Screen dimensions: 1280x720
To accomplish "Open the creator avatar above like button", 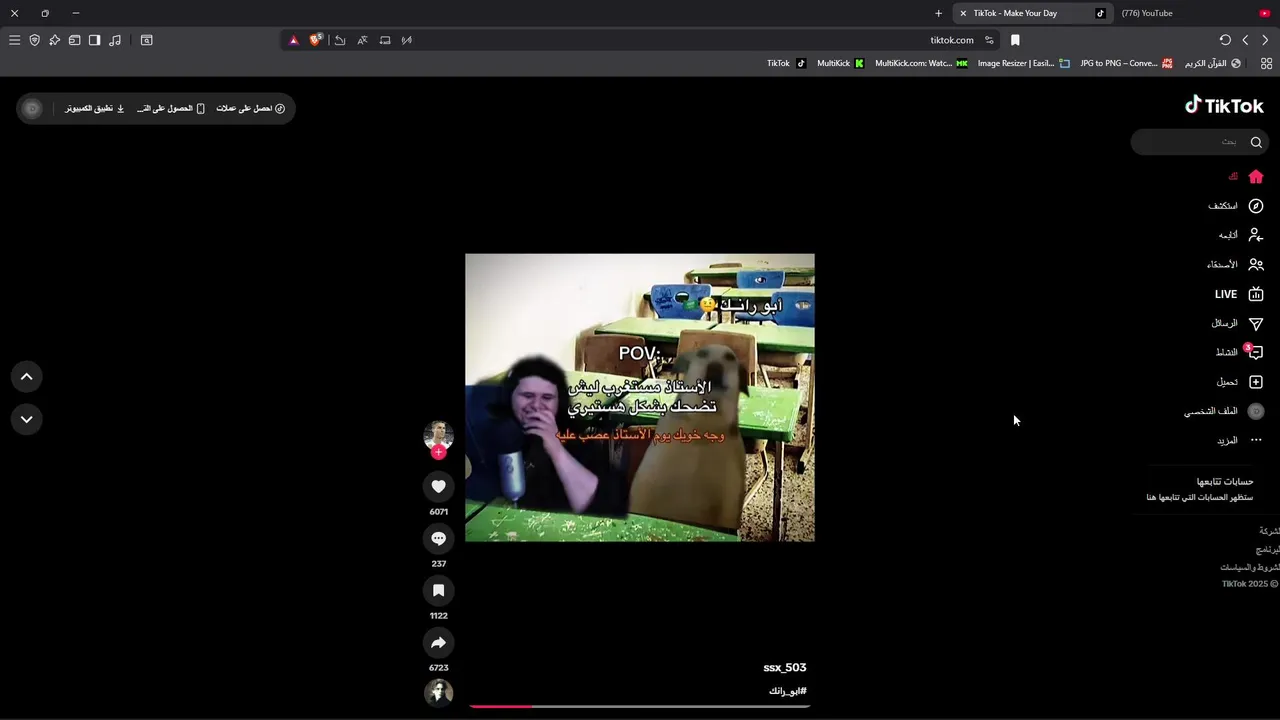I will (x=438, y=435).
